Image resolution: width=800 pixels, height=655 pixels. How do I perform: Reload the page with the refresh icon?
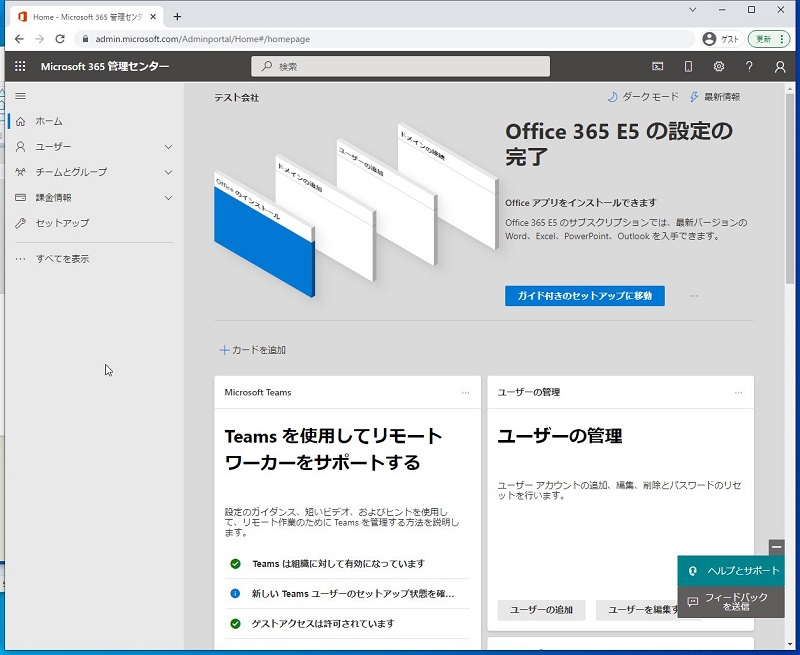click(x=60, y=39)
